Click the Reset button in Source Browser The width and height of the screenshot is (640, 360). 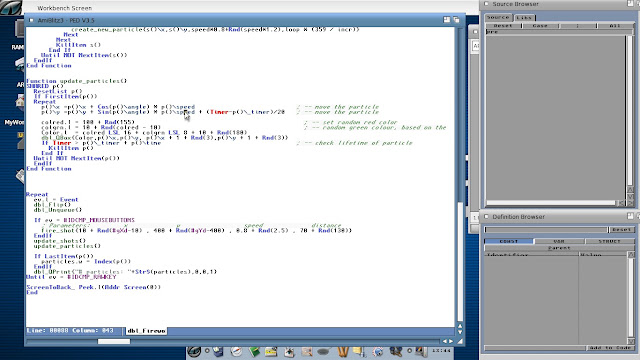pyautogui.click(x=503, y=26)
